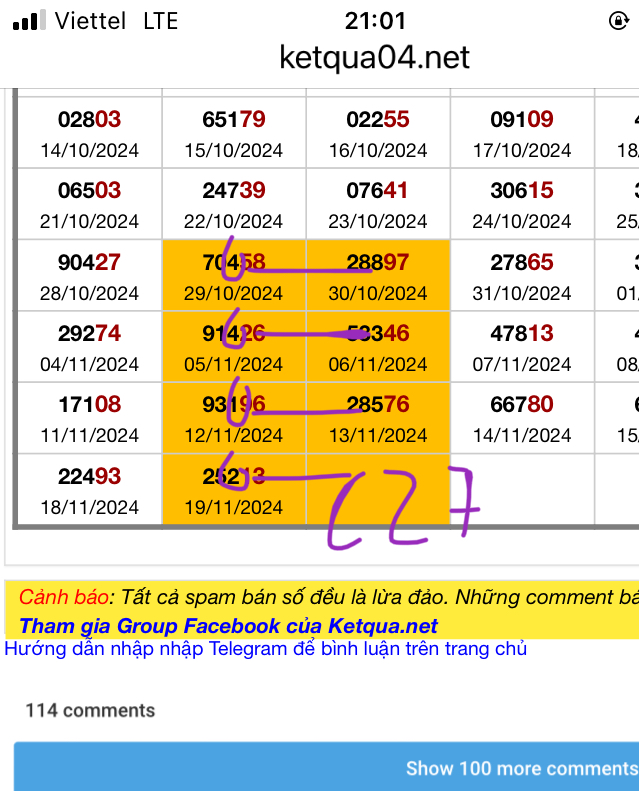Tap the ketqua04.net address bar

[374, 57]
